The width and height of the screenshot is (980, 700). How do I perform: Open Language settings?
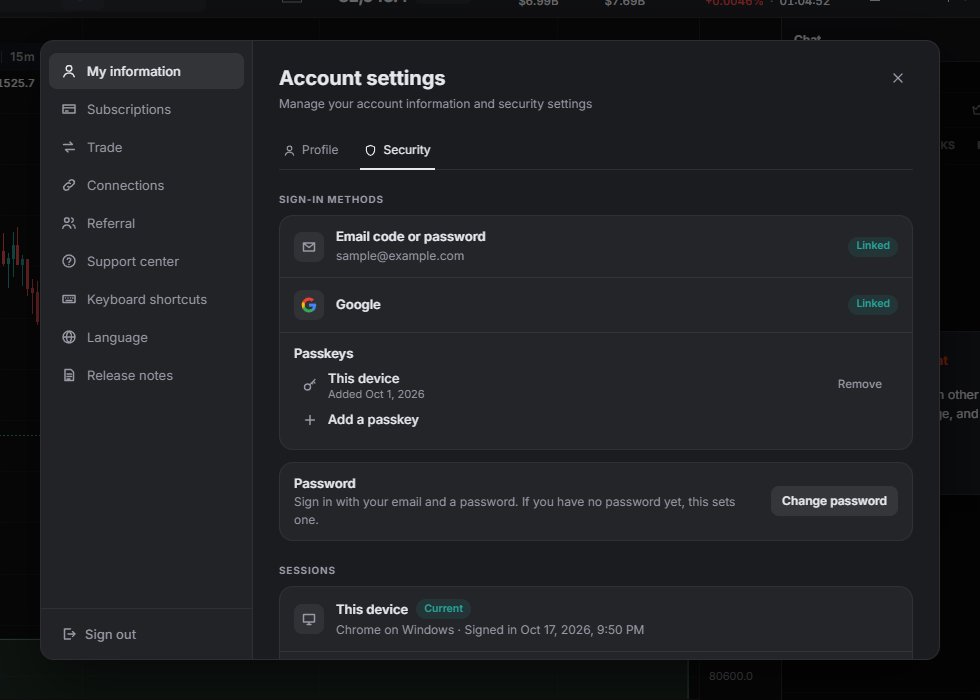pos(146,338)
